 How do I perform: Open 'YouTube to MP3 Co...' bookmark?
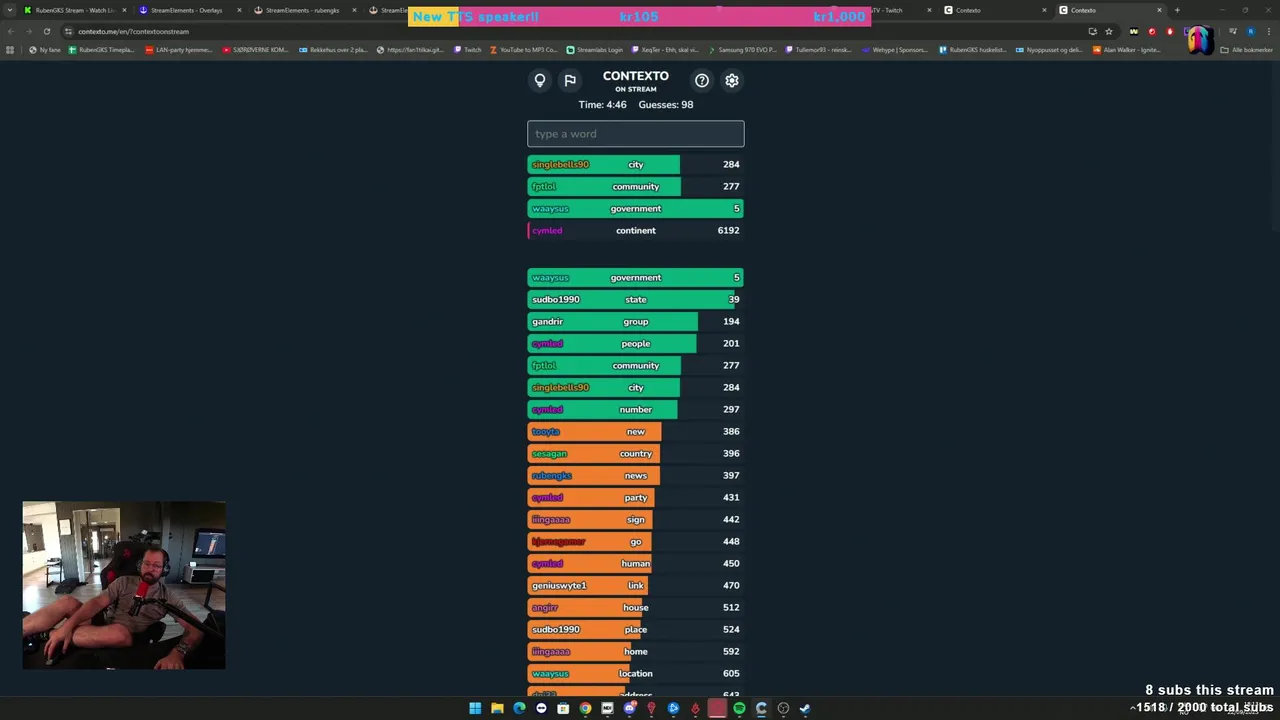tap(524, 49)
